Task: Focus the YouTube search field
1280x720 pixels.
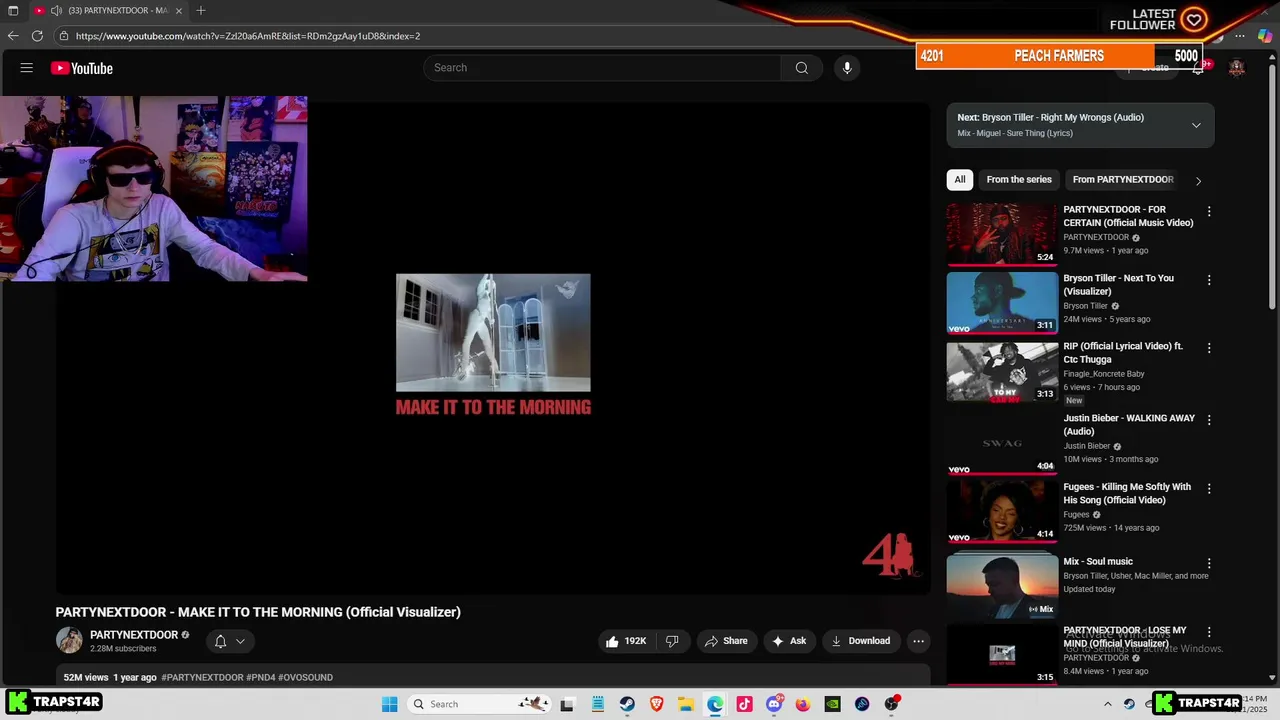Action: (602, 68)
